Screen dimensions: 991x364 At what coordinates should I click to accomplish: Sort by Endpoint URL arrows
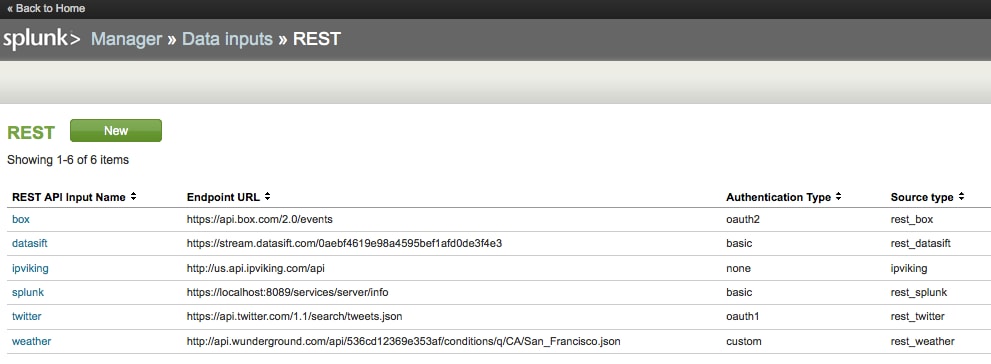[x=267, y=197]
